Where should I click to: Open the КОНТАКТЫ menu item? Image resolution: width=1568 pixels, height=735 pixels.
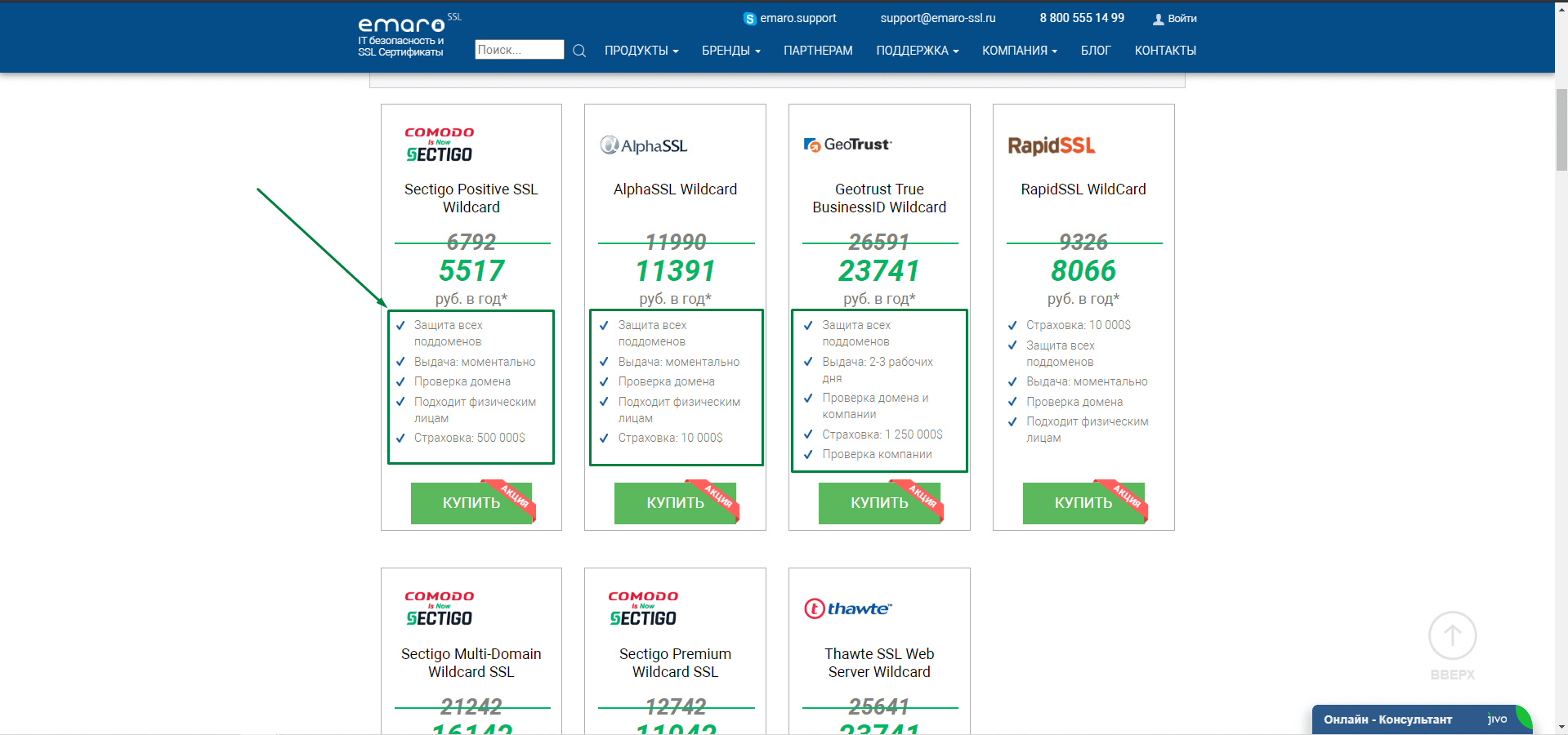1165,51
